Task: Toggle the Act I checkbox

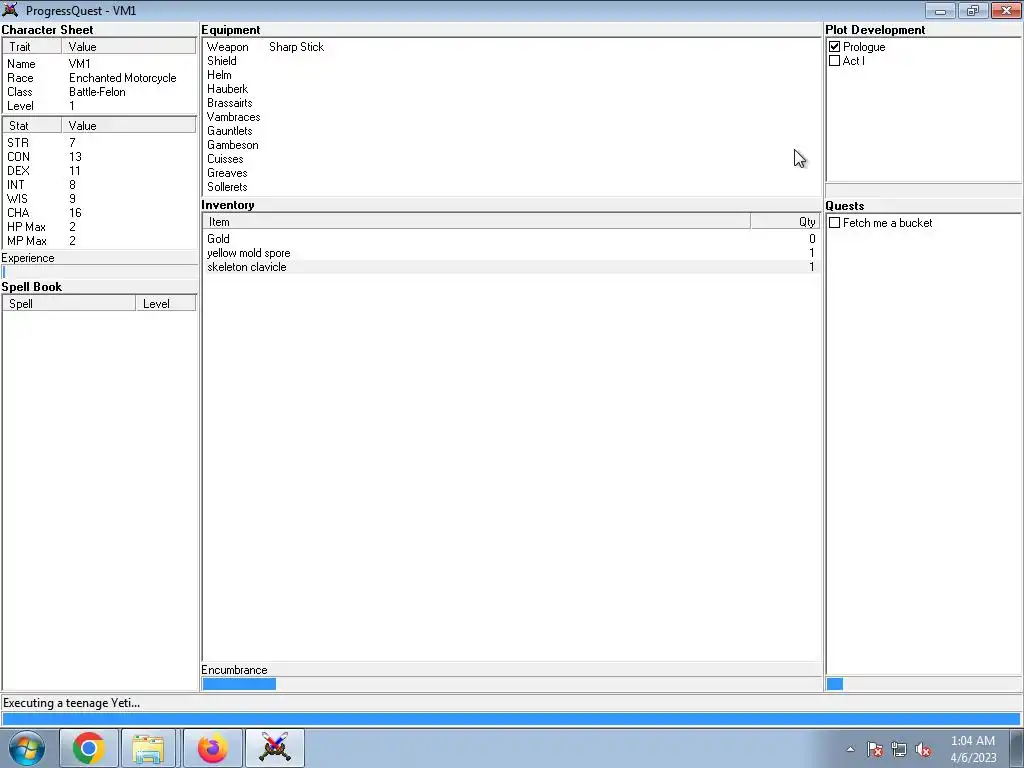Action: coord(835,61)
